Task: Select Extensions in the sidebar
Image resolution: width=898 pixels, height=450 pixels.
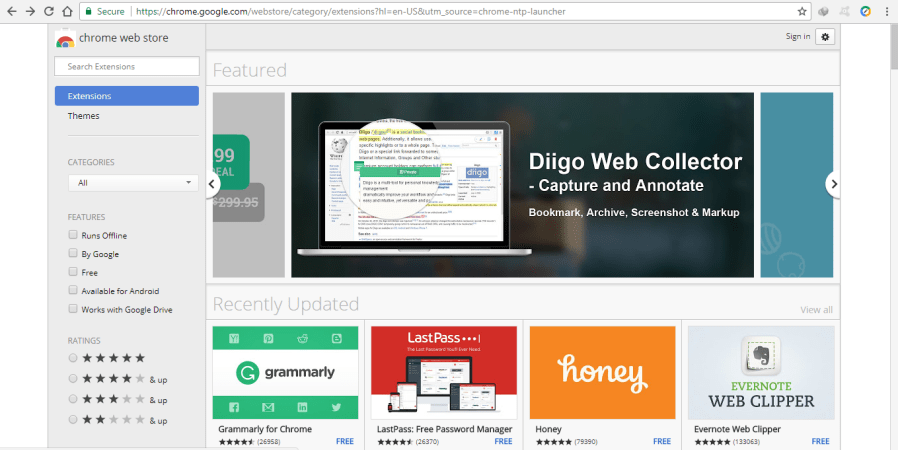Action: coord(127,96)
